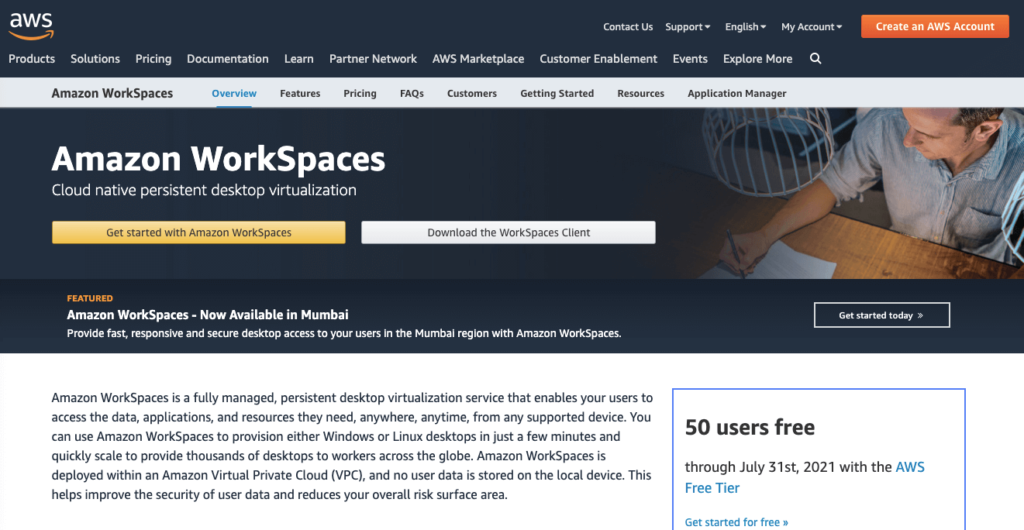The height and width of the screenshot is (530, 1024).
Task: Click Create an AWS Account button
Action: 935,27
